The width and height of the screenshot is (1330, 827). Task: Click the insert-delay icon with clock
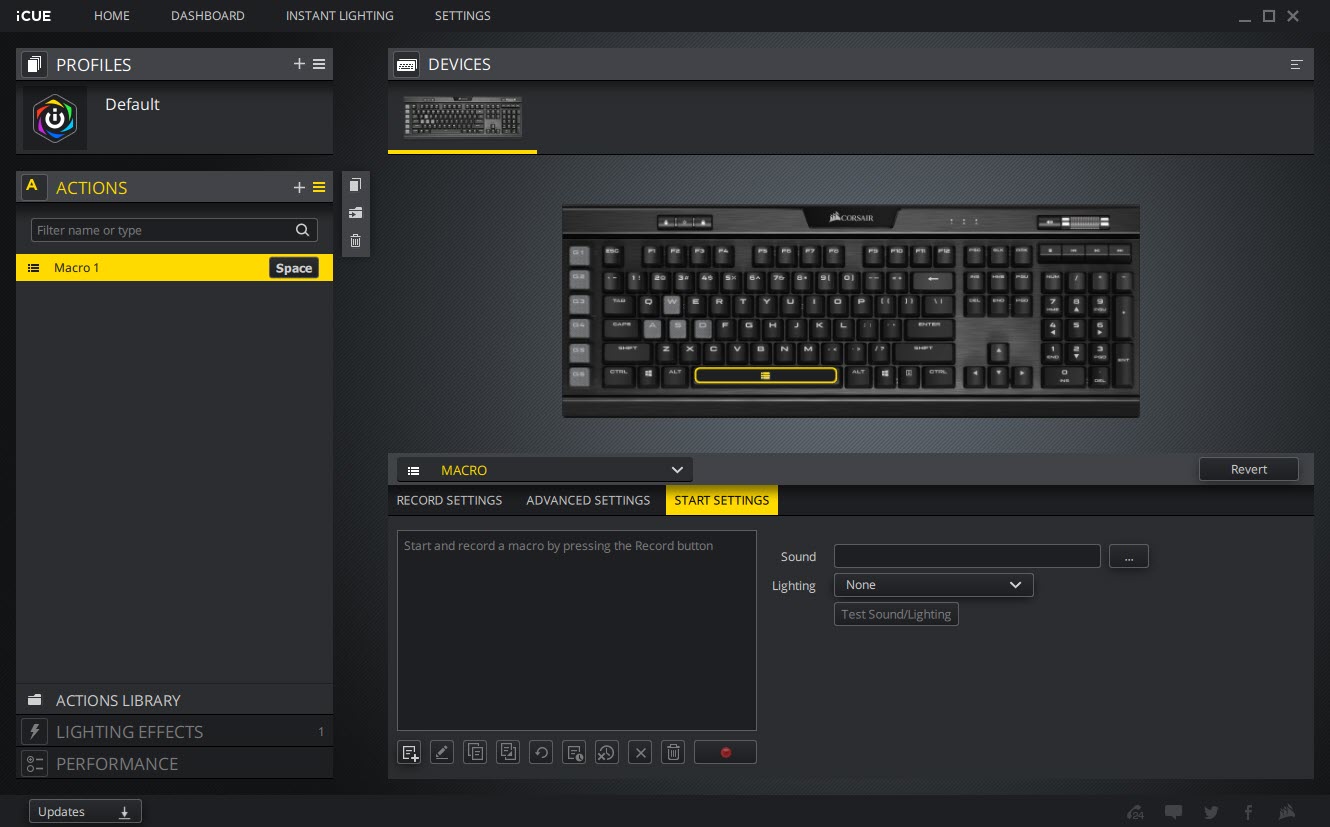tap(574, 752)
